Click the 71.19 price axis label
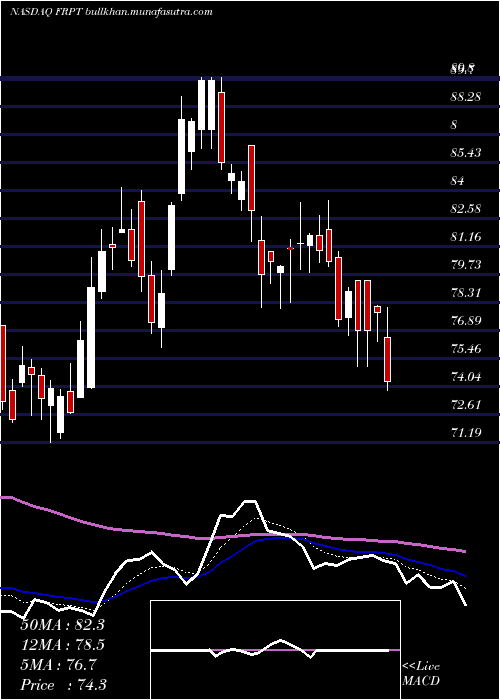500x700 pixels. pyautogui.click(x=466, y=432)
